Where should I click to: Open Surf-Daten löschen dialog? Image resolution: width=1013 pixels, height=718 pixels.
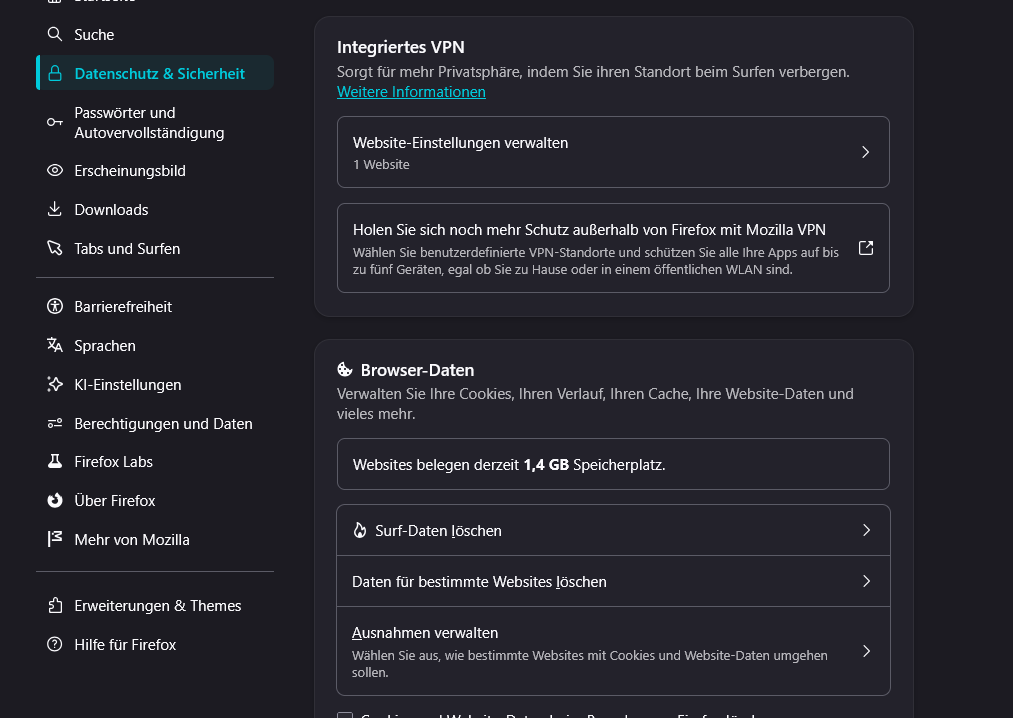(x=613, y=530)
